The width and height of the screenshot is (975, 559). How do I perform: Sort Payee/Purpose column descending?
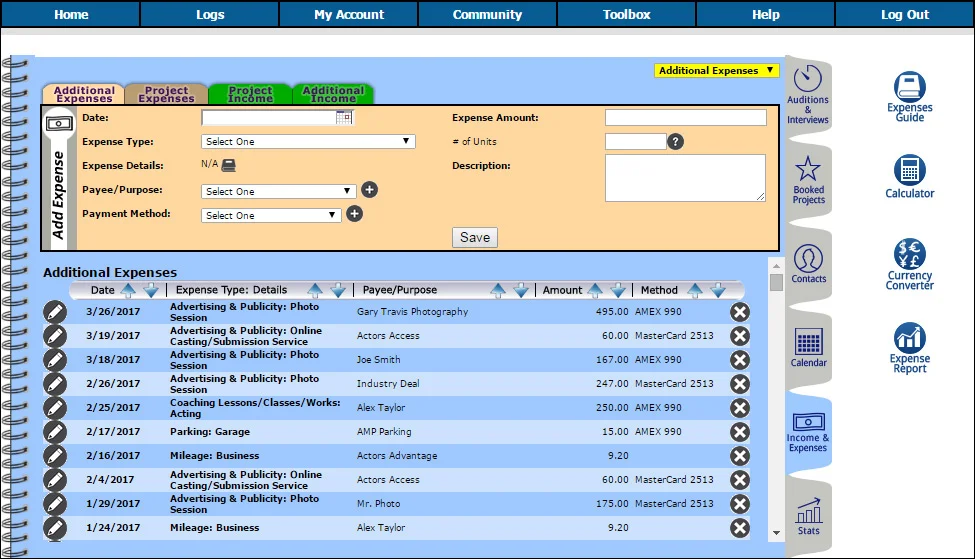[521, 290]
